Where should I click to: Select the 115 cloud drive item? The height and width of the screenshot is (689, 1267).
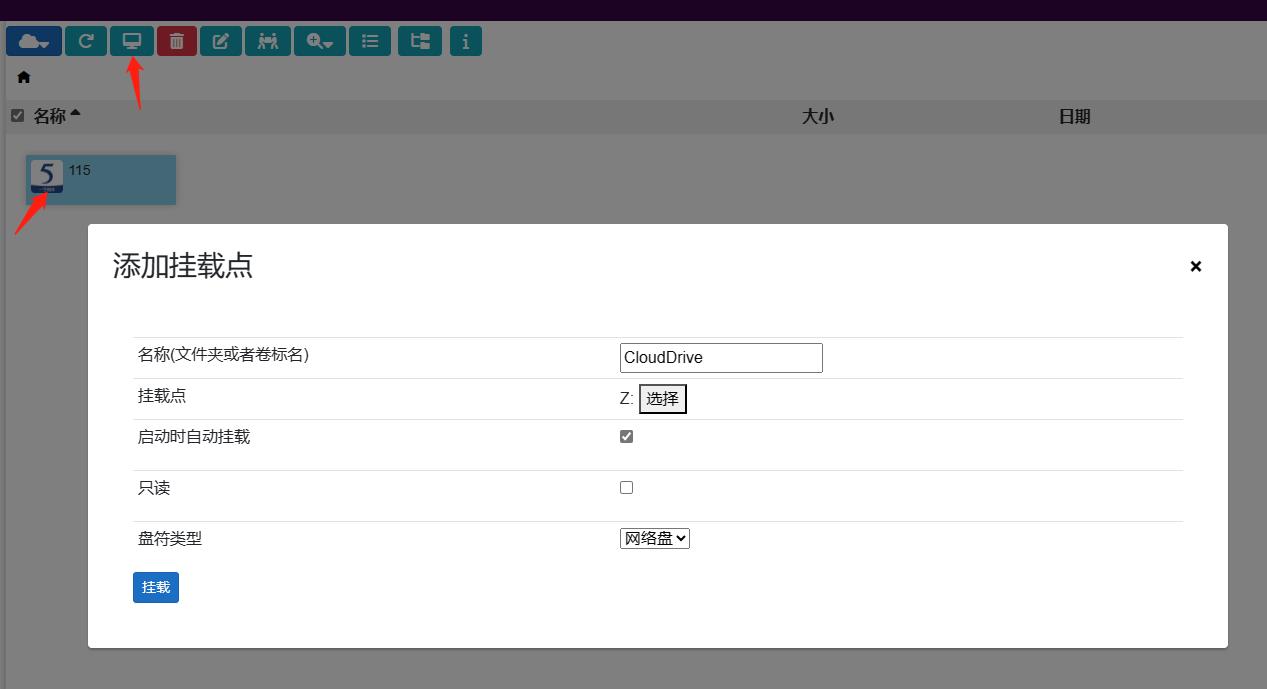pos(101,180)
